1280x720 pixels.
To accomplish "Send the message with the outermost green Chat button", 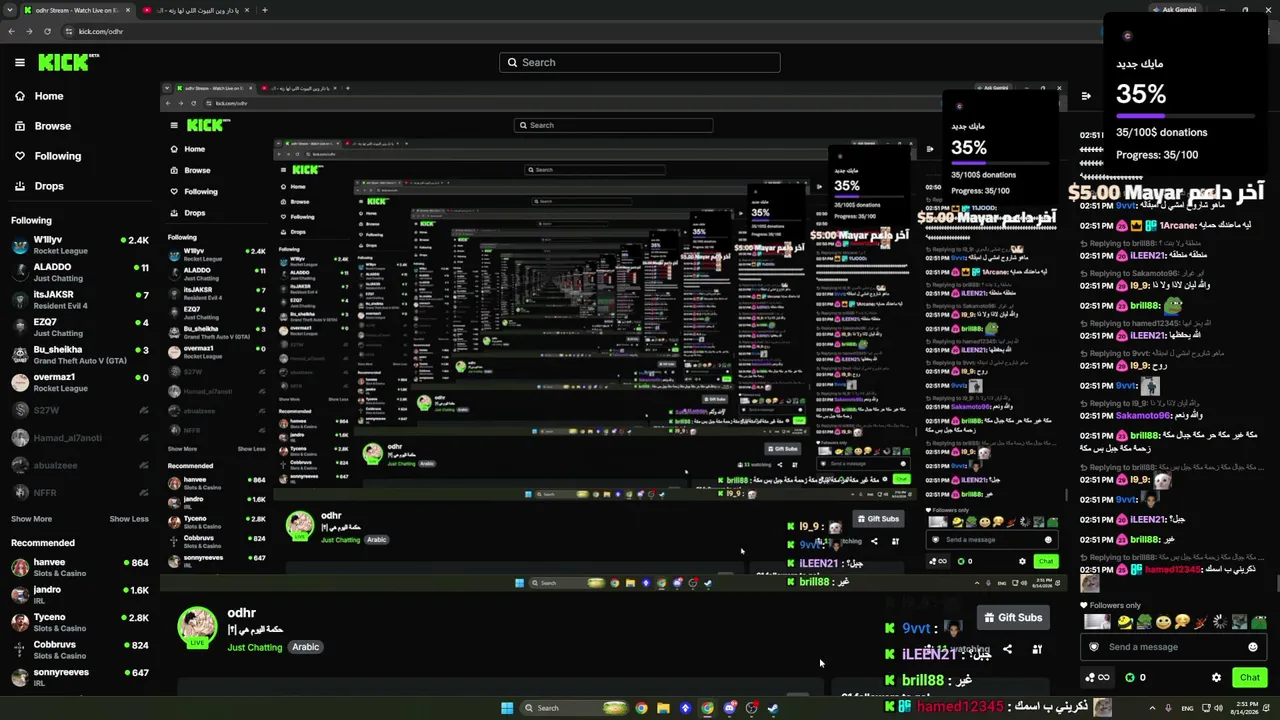I will pyautogui.click(x=1250, y=677).
